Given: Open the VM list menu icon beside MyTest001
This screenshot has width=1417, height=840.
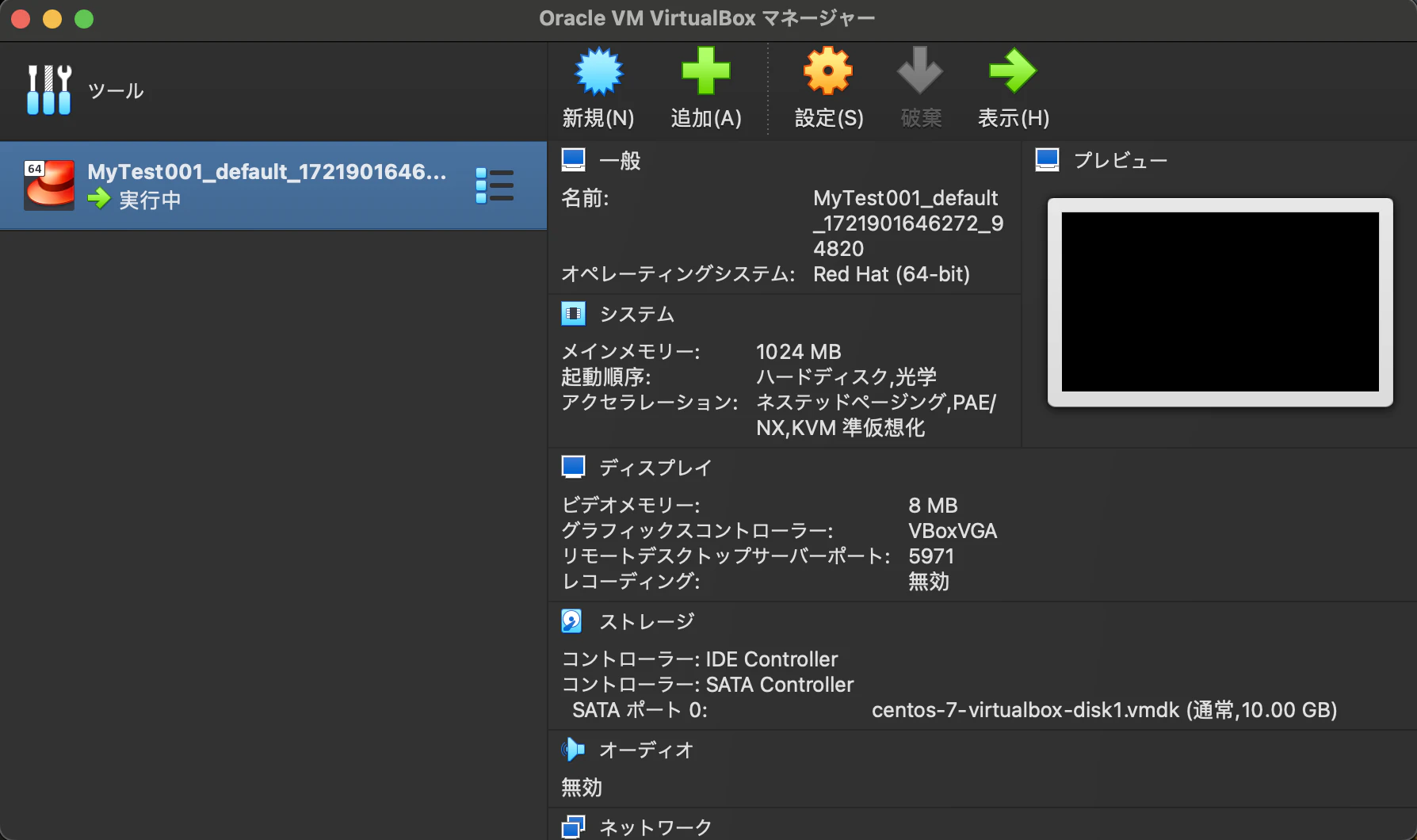Looking at the screenshot, I should pyautogui.click(x=495, y=185).
